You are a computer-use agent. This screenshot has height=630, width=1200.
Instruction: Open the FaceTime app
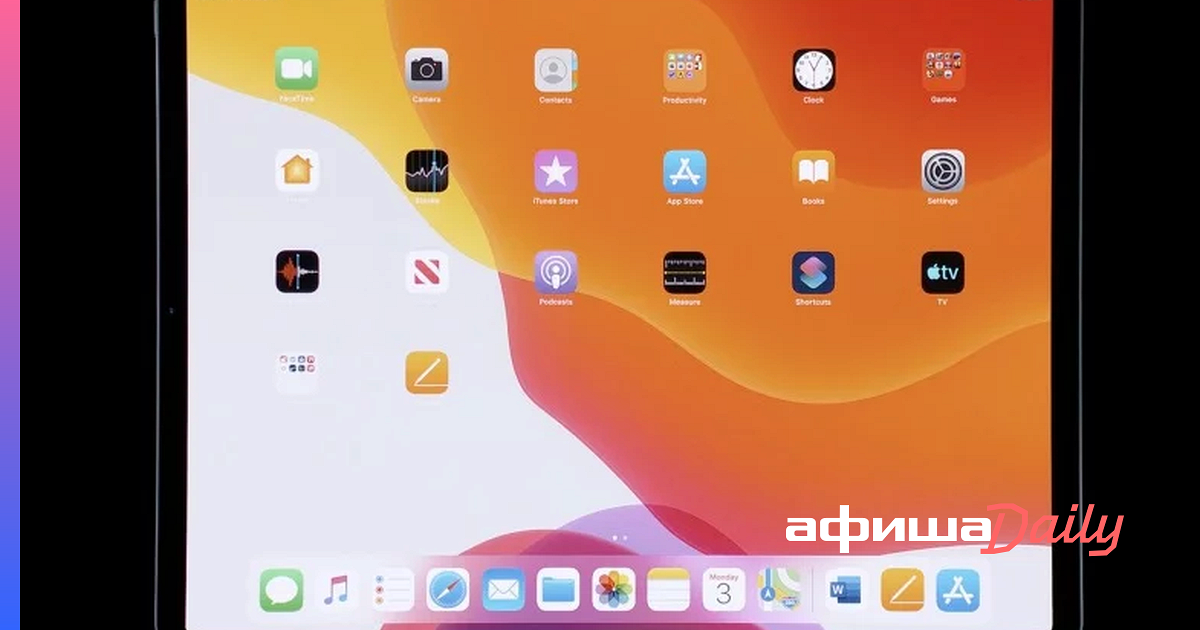coord(297,69)
